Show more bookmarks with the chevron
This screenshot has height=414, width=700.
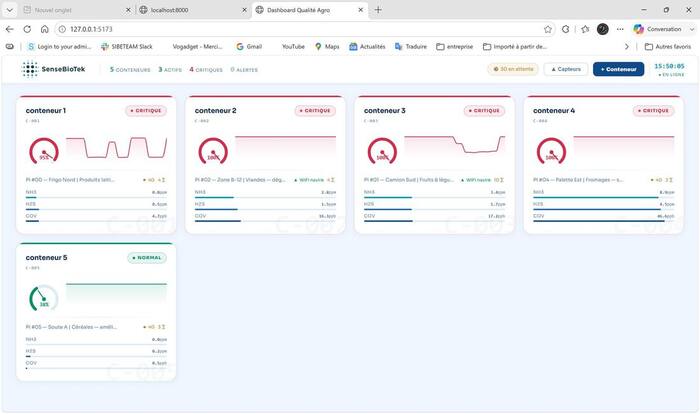click(627, 46)
